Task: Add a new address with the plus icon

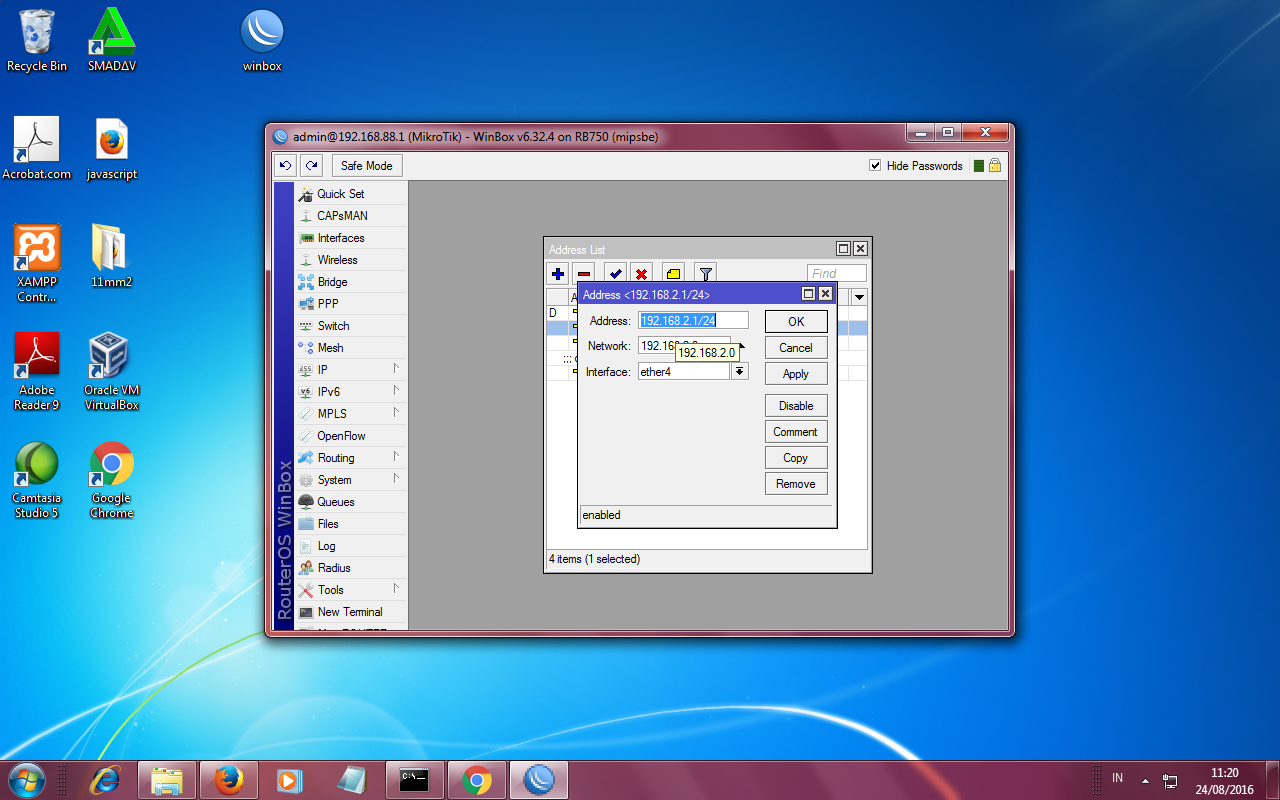Action: [x=558, y=273]
